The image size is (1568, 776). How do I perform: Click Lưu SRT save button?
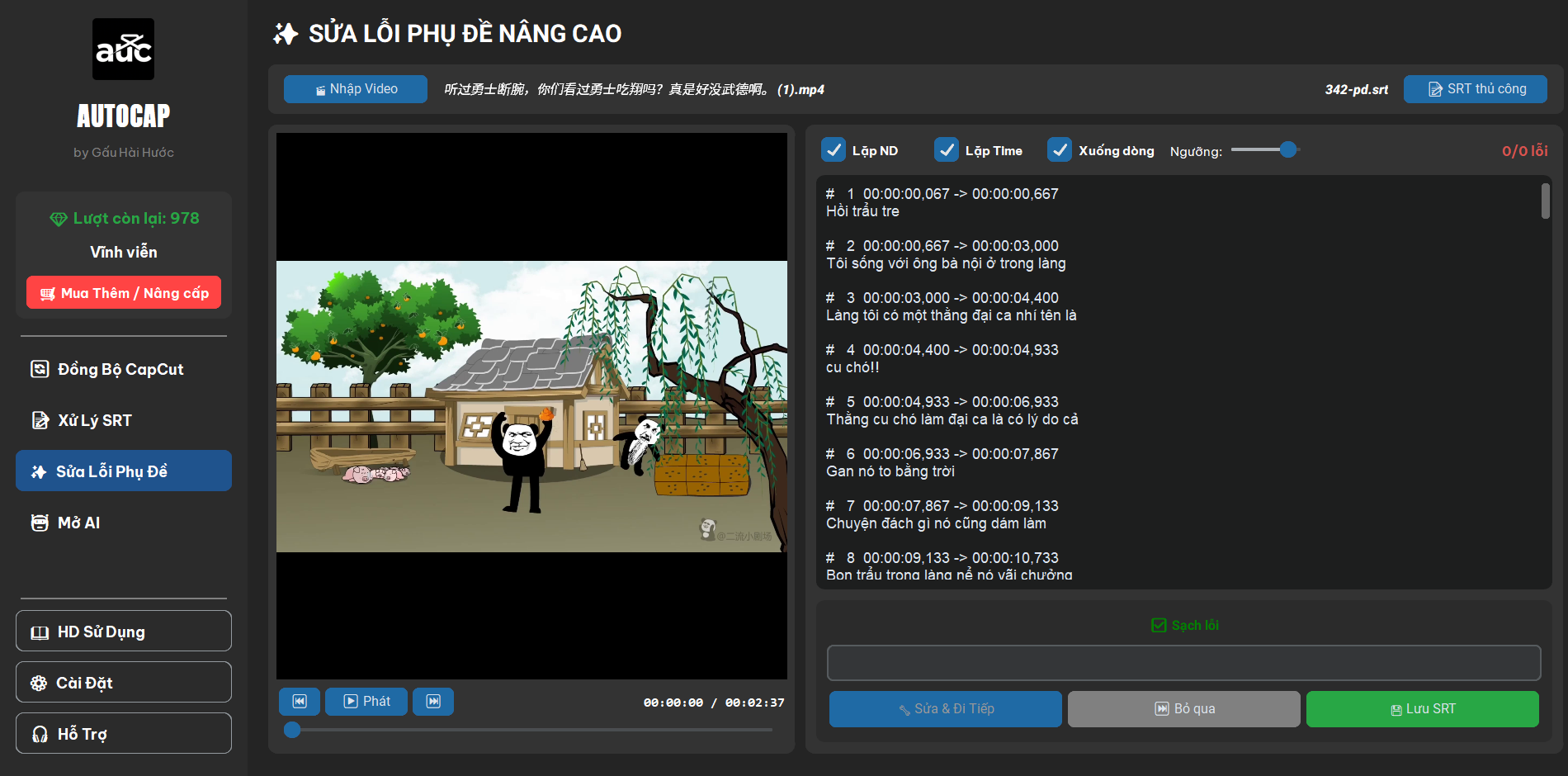(x=1423, y=709)
